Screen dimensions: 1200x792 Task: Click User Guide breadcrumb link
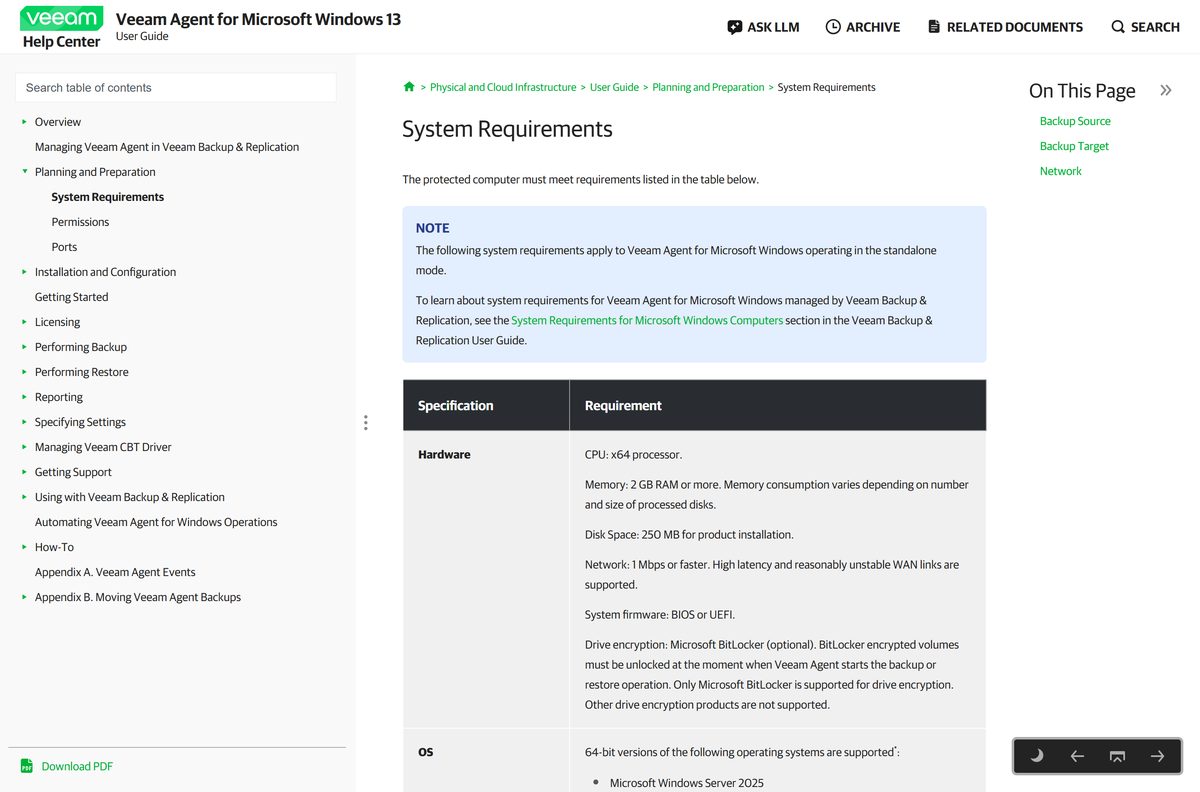pos(614,87)
